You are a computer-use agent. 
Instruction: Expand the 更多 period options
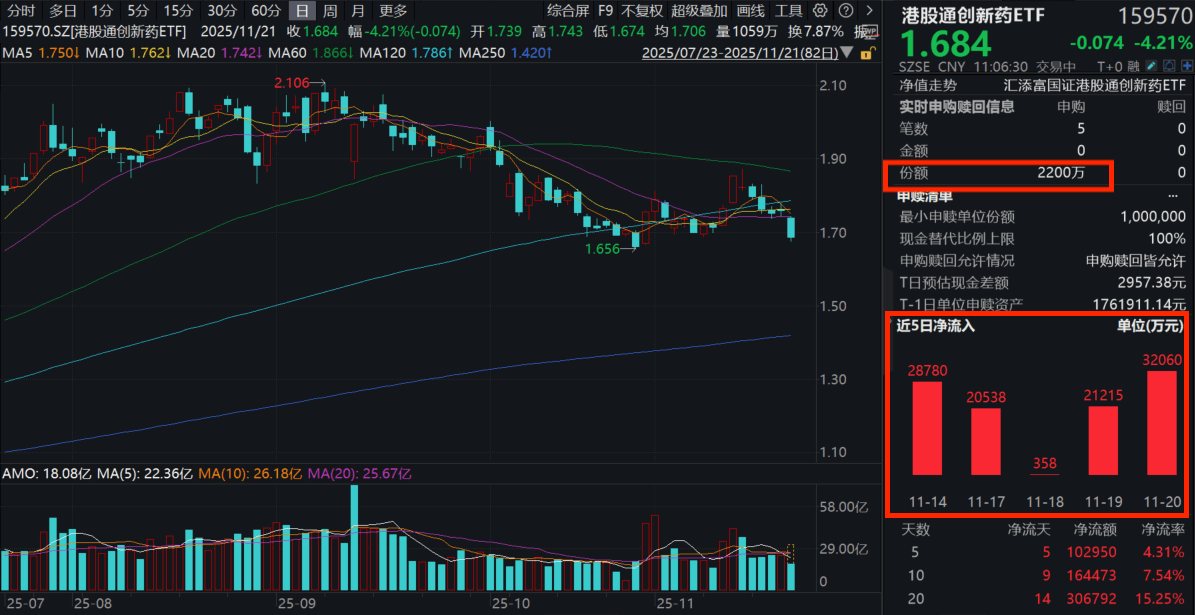point(393,11)
